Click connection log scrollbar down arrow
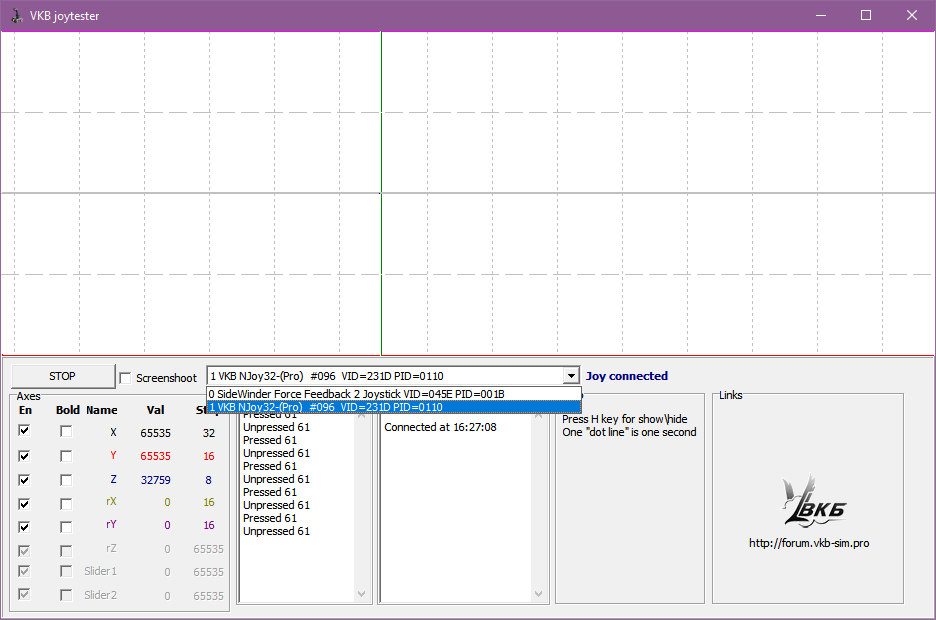The height and width of the screenshot is (620, 936). coord(538,594)
